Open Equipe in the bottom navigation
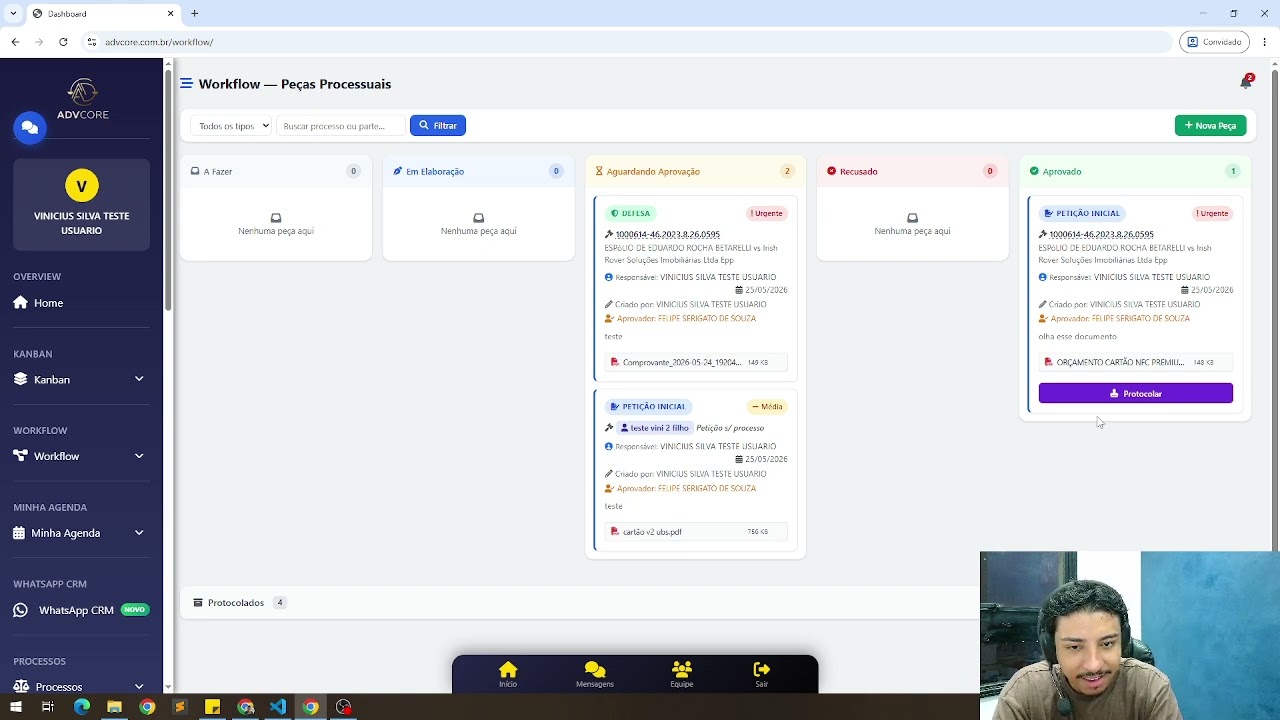Image resolution: width=1280 pixels, height=720 pixels. pyautogui.click(x=682, y=674)
